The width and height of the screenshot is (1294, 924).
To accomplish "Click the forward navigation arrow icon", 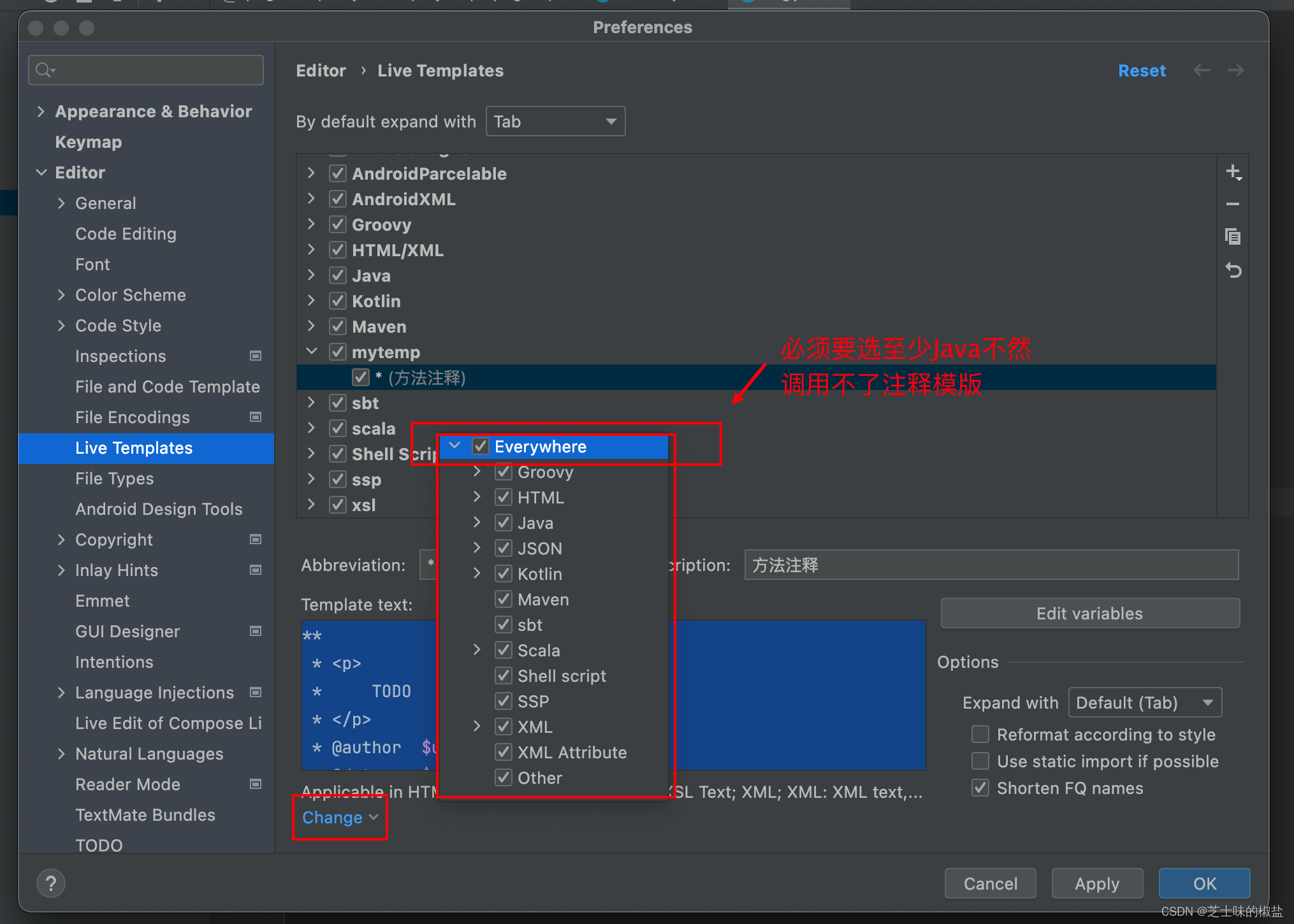I will pos(1235,70).
